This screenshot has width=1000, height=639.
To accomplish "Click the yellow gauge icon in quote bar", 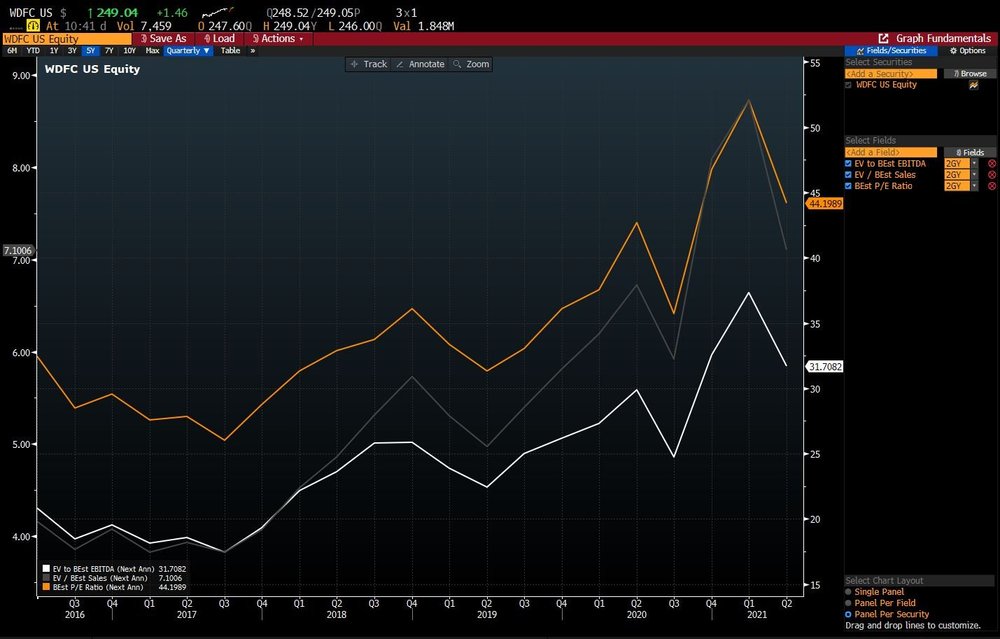I will tap(33, 26).
